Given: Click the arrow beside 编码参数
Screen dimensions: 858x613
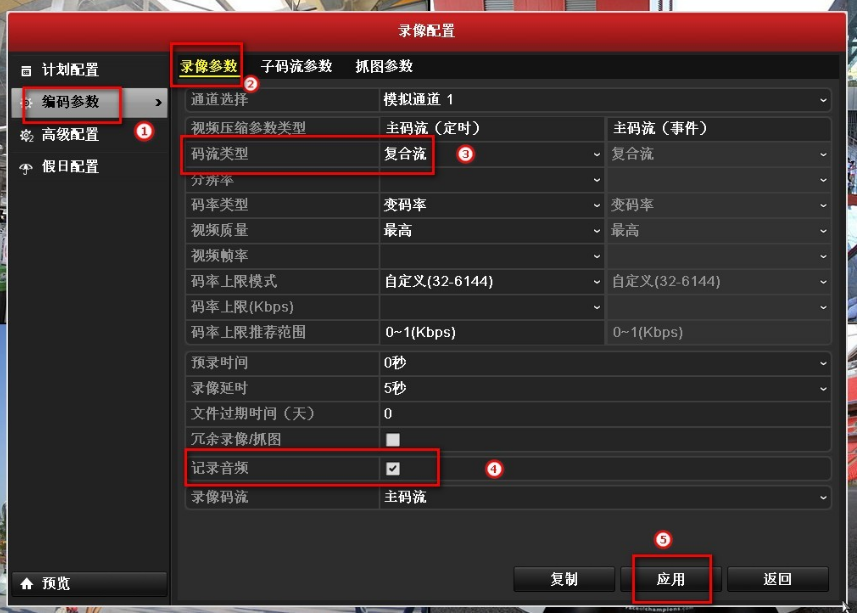Looking at the screenshot, I should (158, 102).
